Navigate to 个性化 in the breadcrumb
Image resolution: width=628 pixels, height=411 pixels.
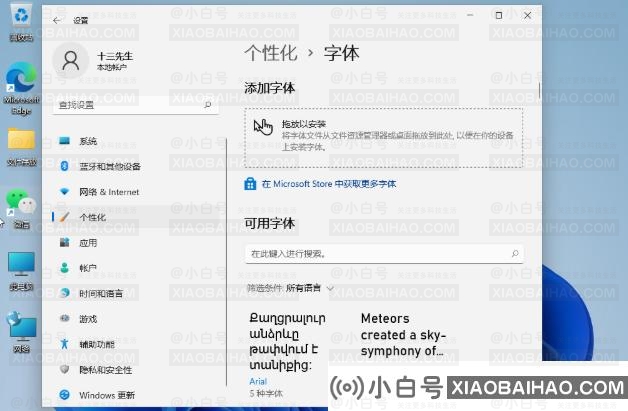coord(271,54)
